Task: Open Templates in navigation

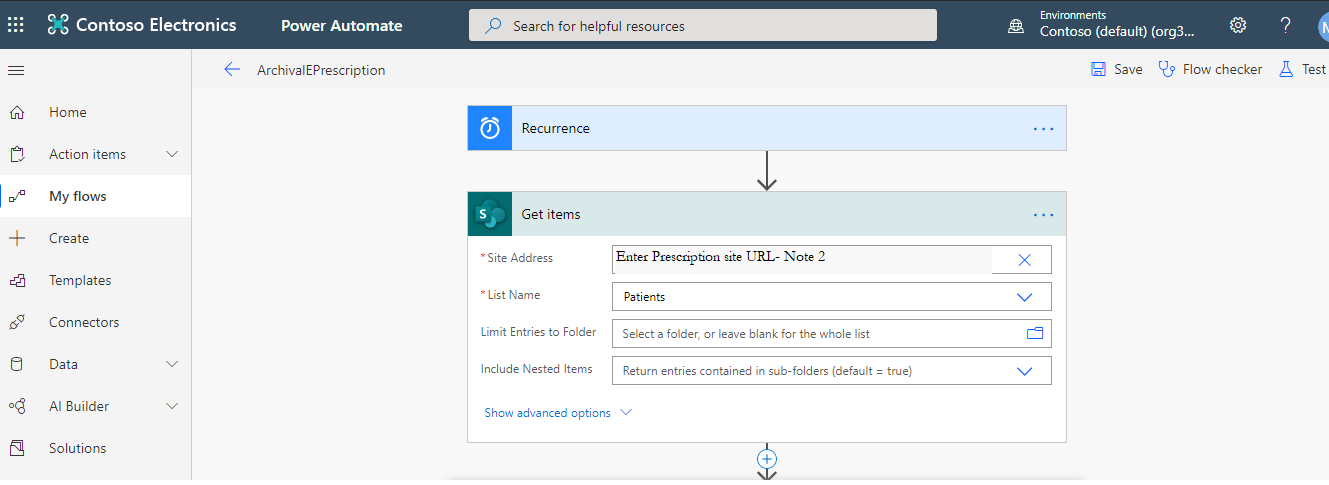Action: tap(80, 280)
